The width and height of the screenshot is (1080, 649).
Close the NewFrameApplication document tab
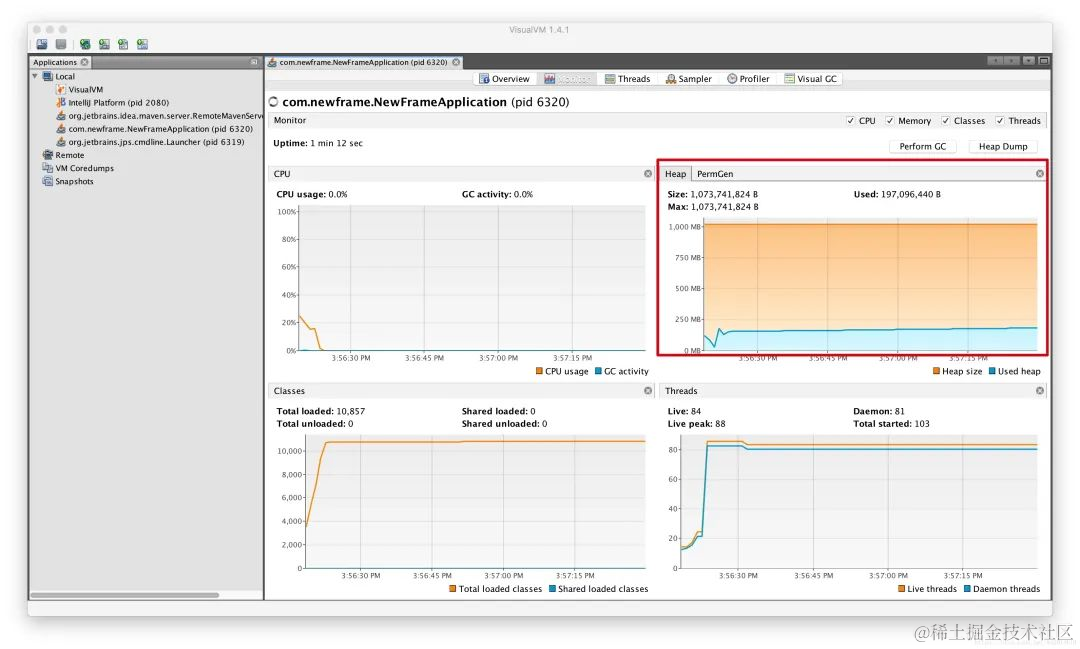(456, 62)
